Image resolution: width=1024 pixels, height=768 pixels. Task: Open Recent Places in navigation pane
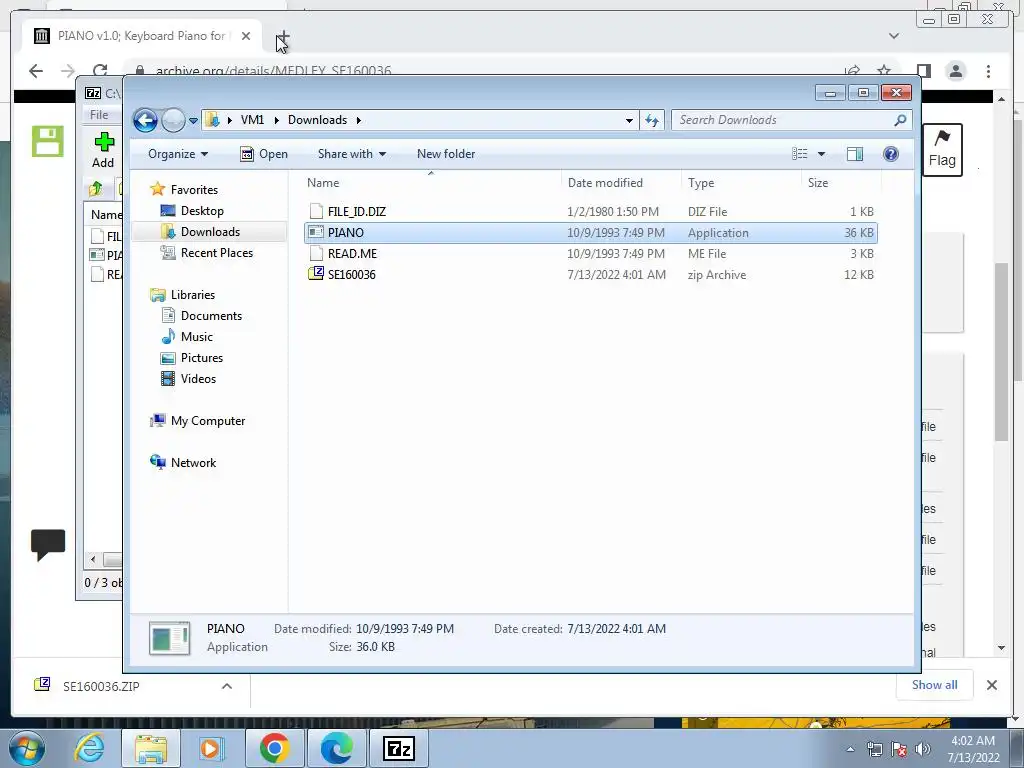point(216,252)
